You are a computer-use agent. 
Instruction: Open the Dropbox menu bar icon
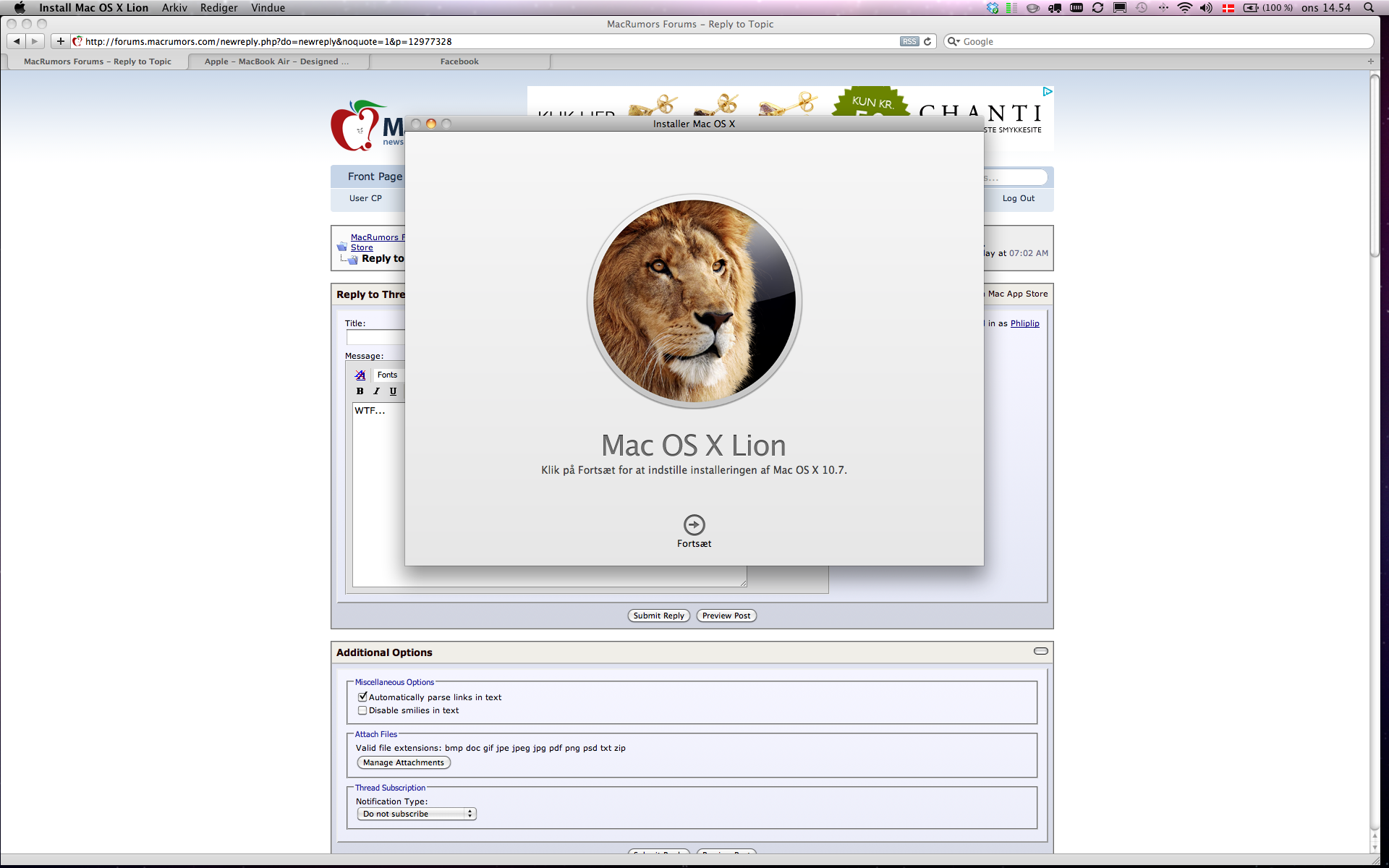[993, 8]
